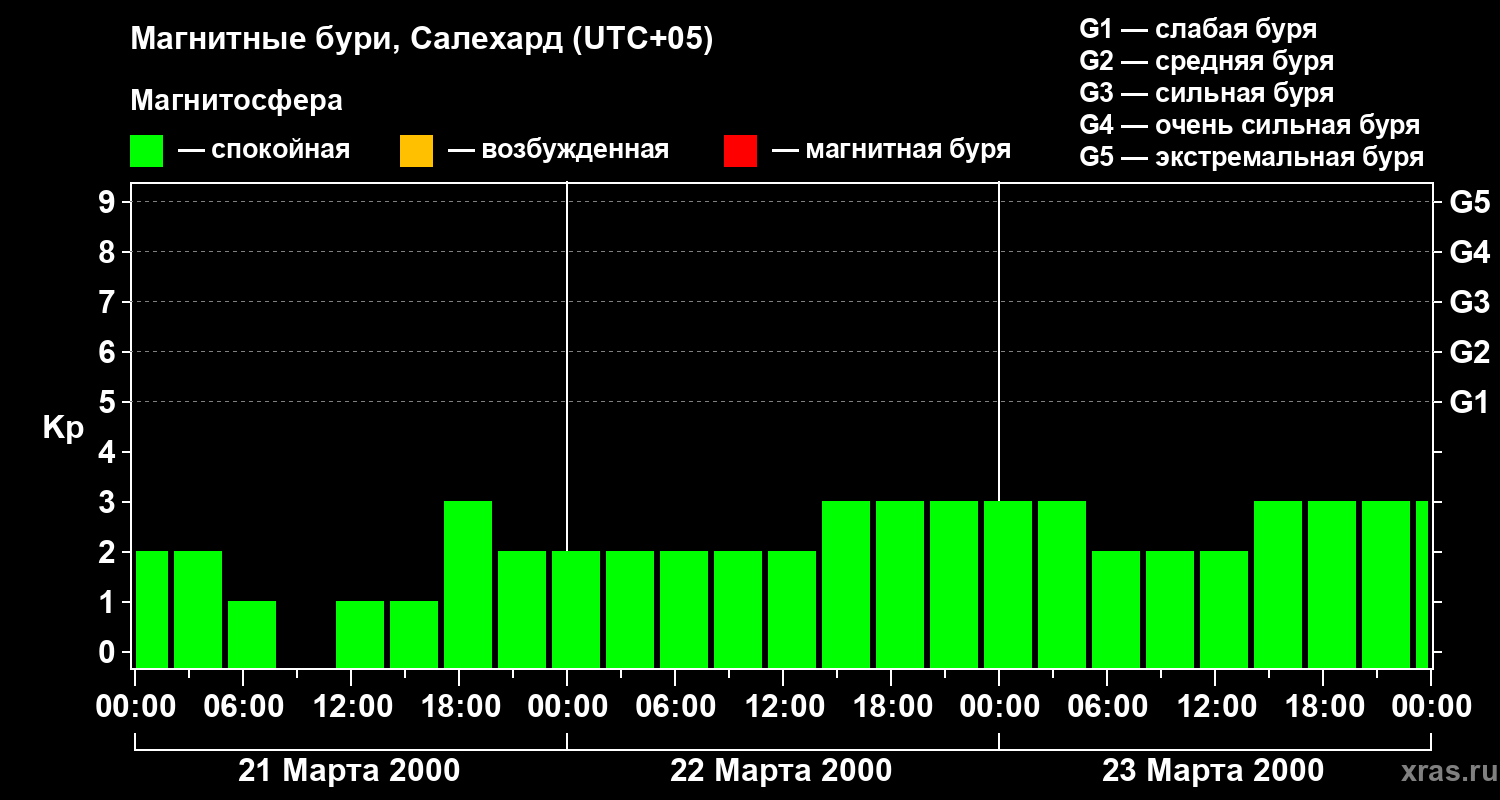Click the 'G3 — сильная буря' legend line
The height and width of the screenshot is (800, 1500).
tap(1206, 93)
